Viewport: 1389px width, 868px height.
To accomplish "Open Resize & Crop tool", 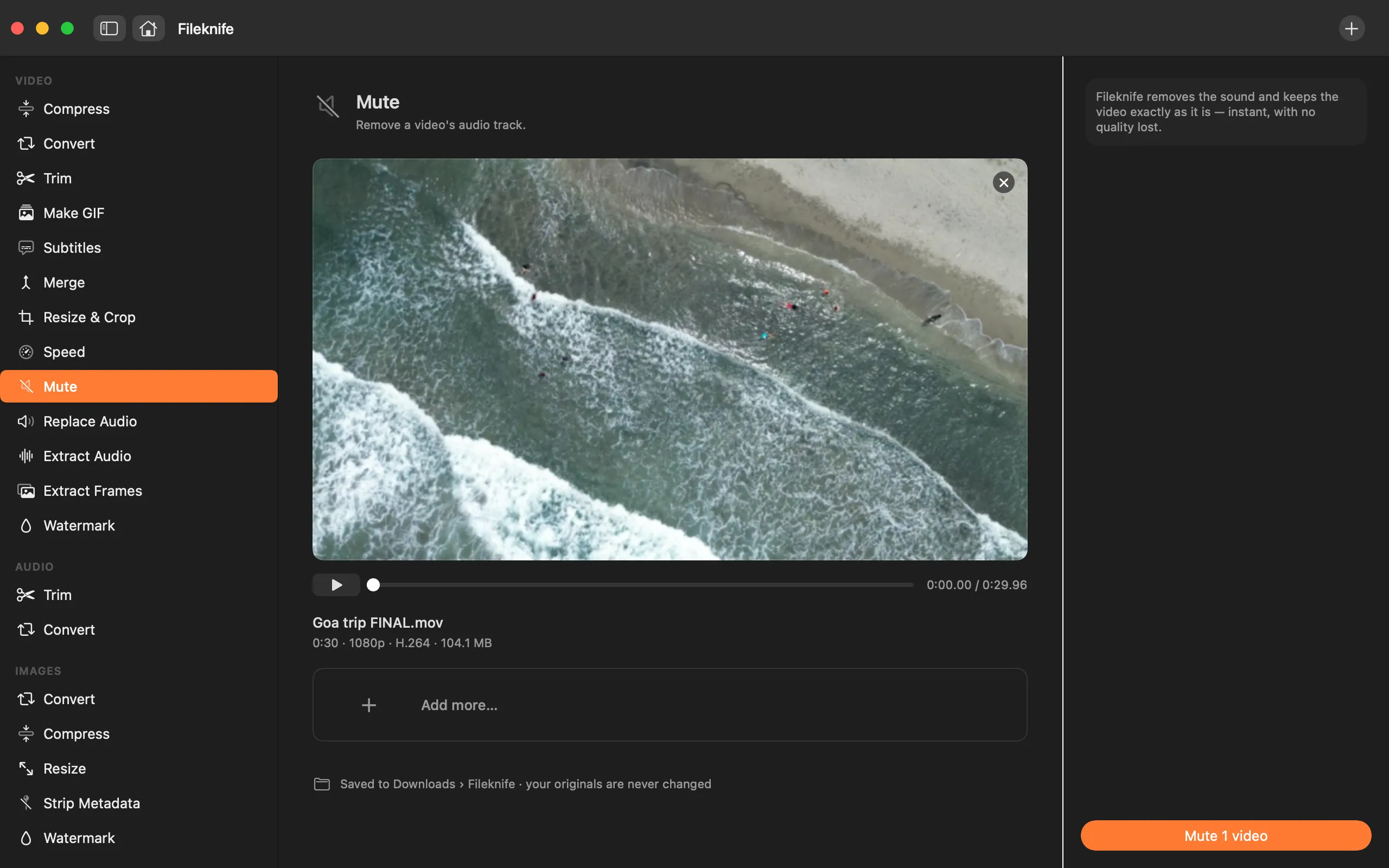I will coord(139,317).
